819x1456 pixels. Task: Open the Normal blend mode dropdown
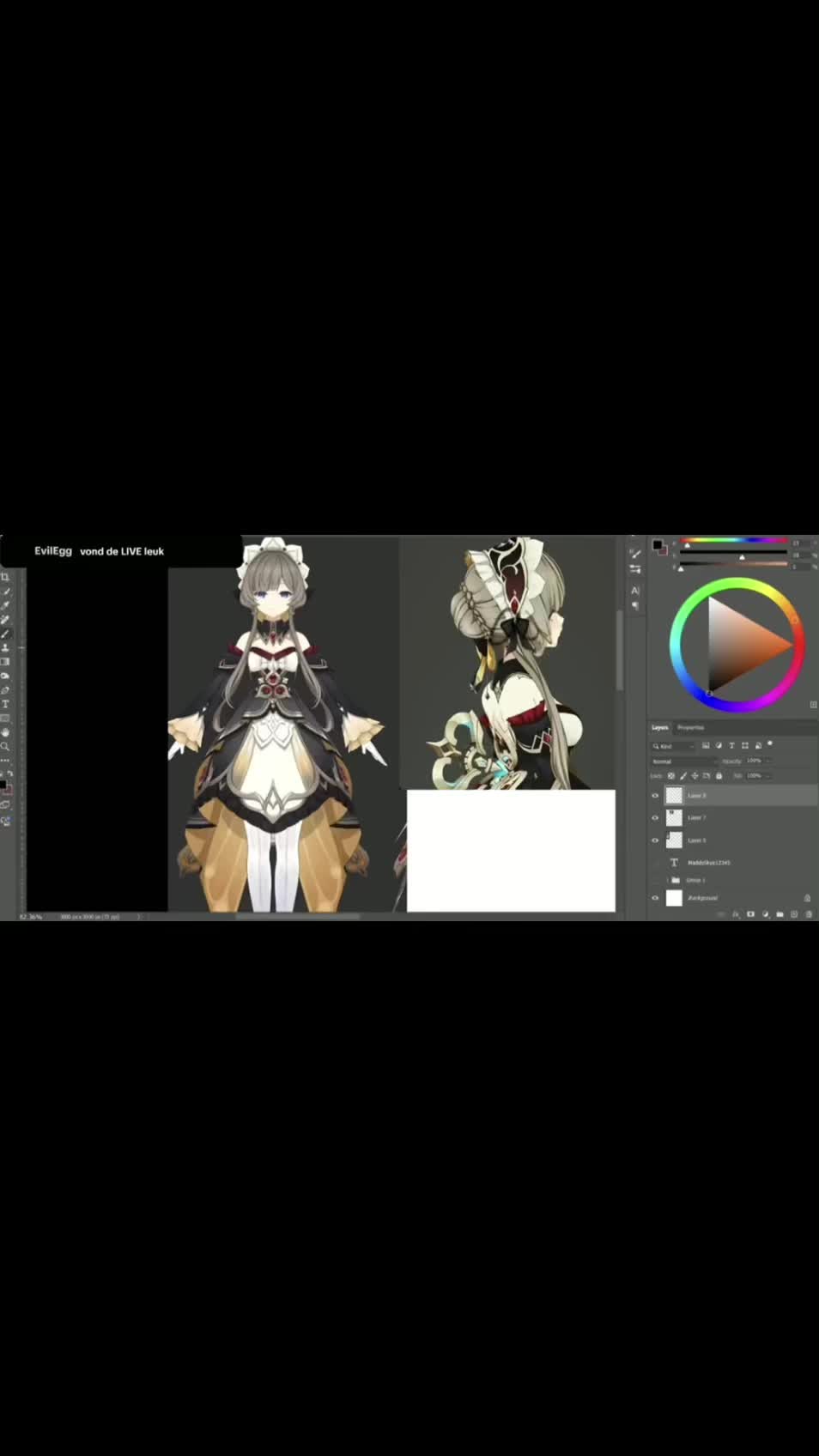(x=683, y=761)
